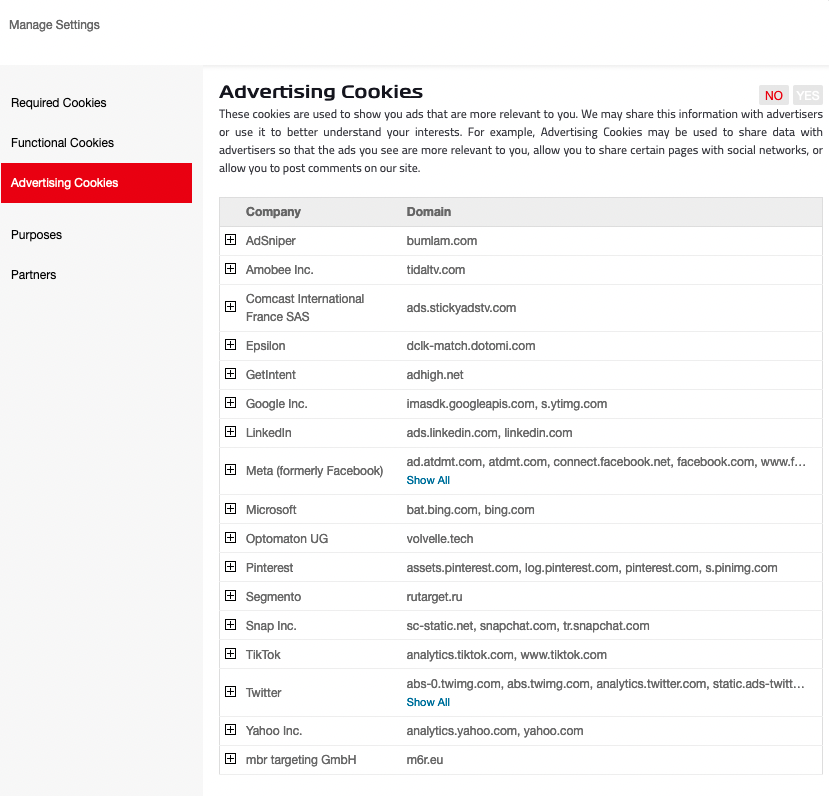Click plus icon beside Twitter
Viewport: 829px width, 796px height.
point(230,692)
